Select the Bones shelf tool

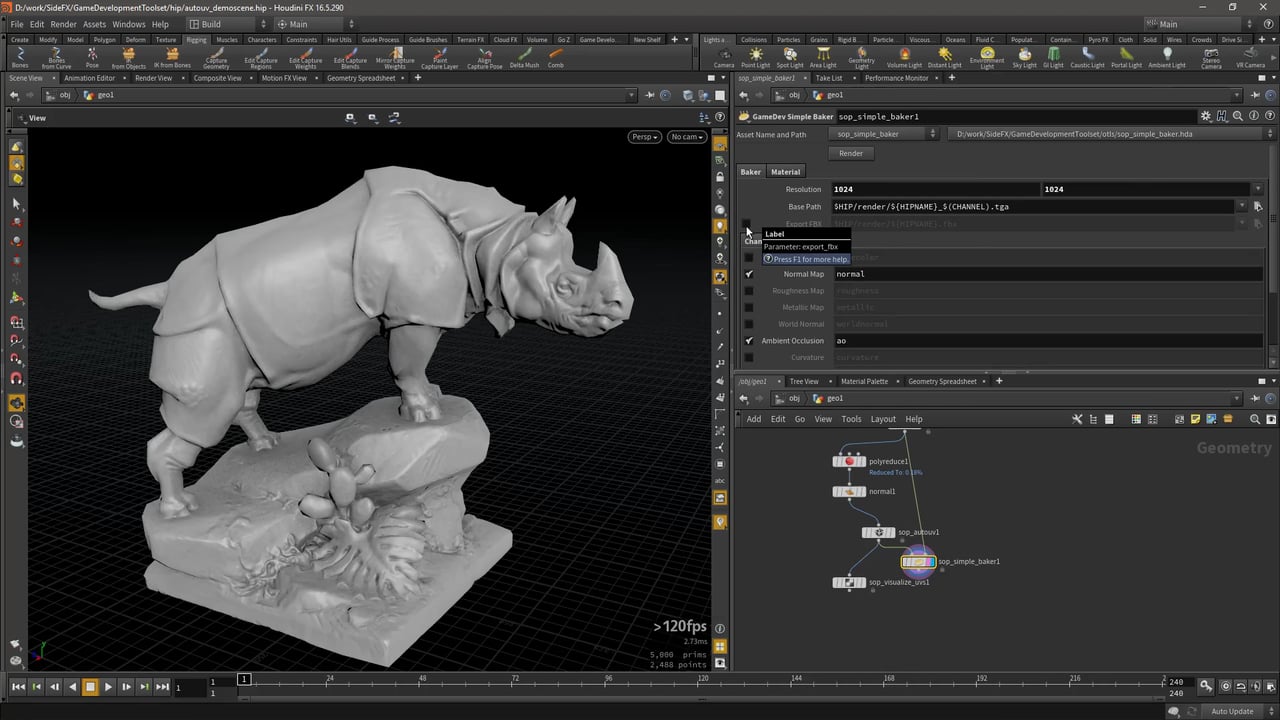click(20, 57)
